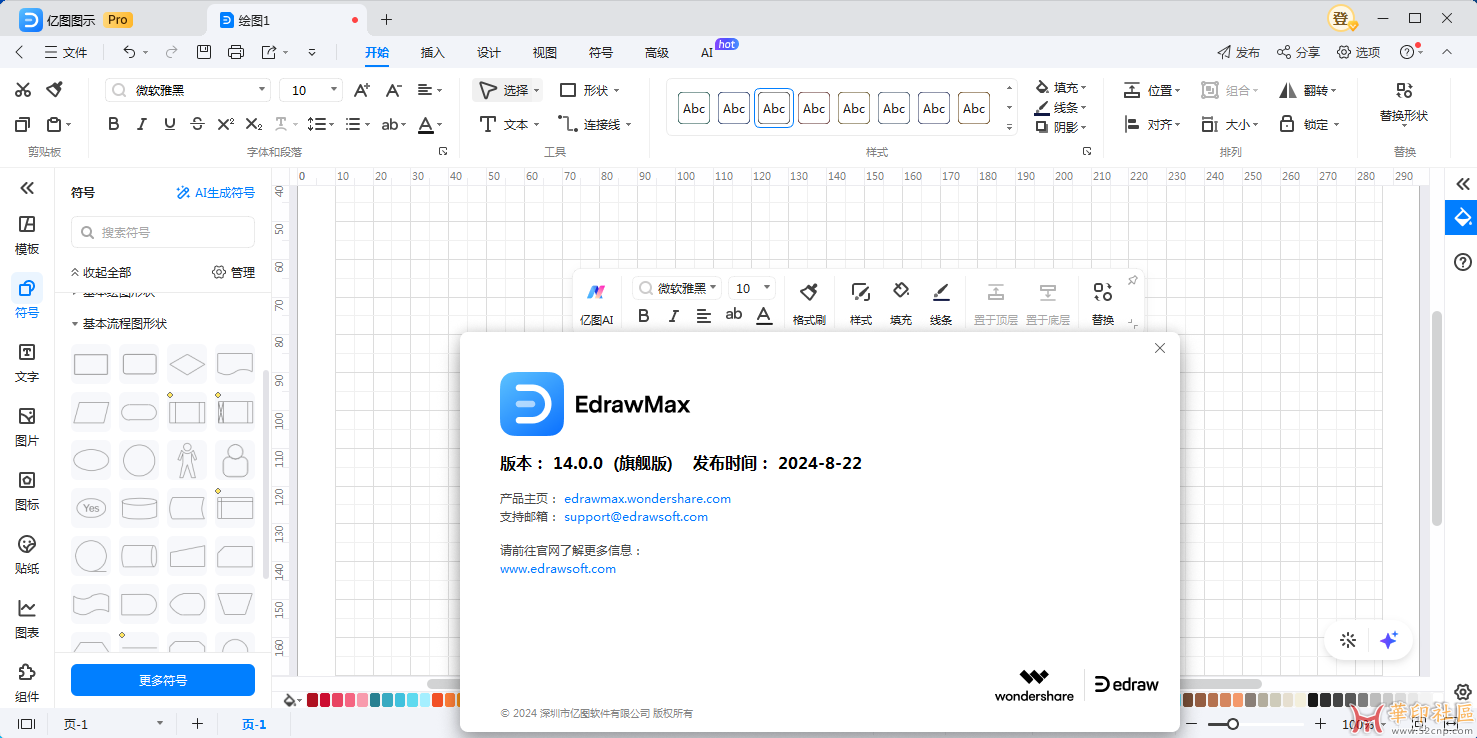Pick the first dark red palette swatch
This screenshot has width=1477, height=738.
313,700
